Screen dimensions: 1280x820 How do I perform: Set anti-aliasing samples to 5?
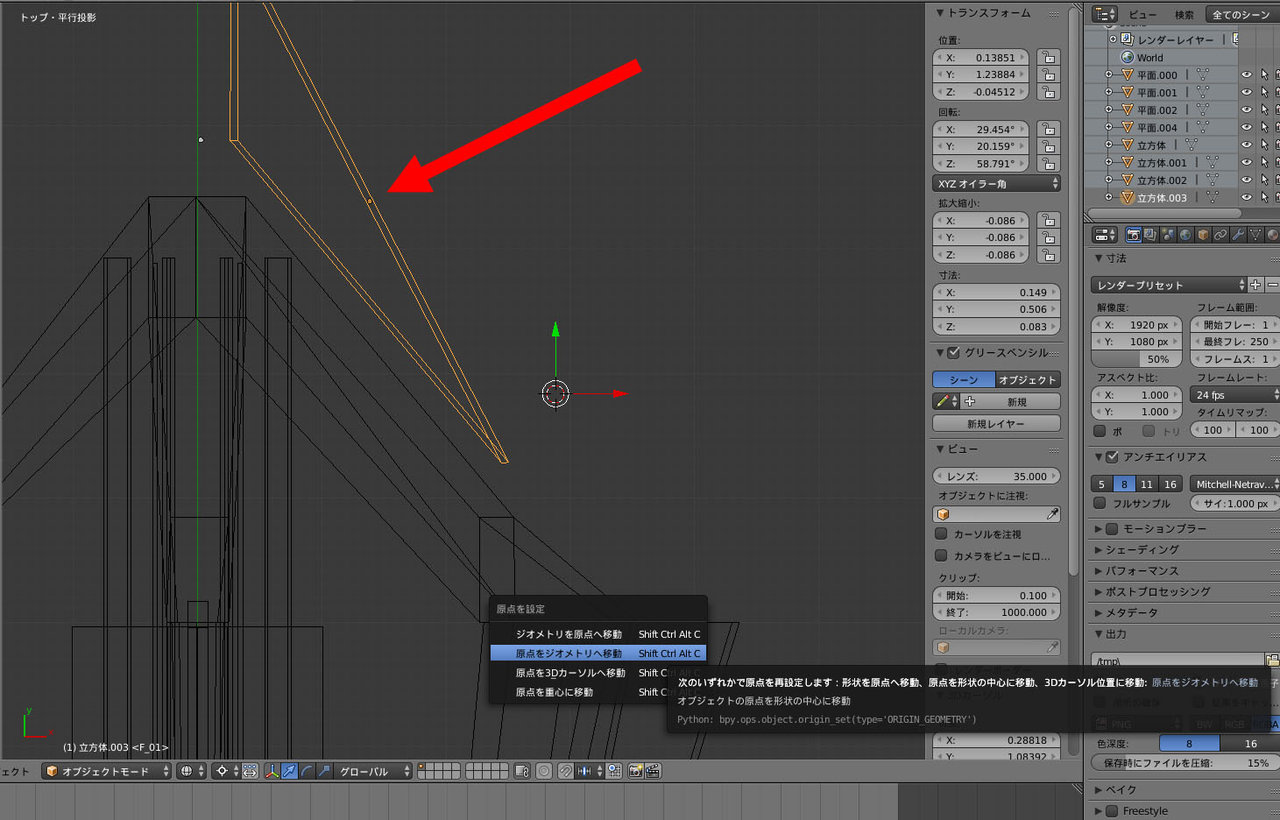[x=1102, y=484]
